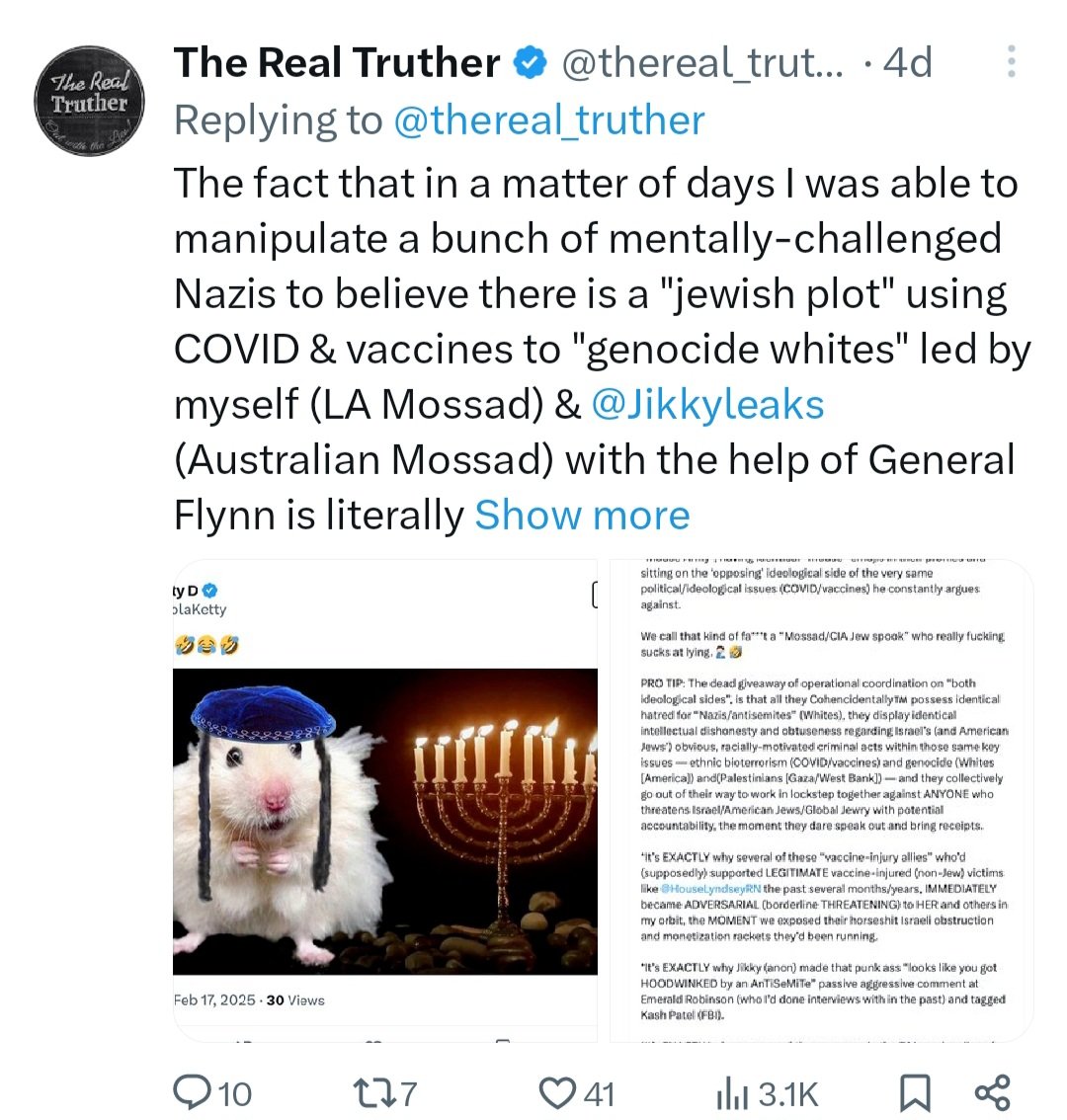Screen dimensions: 1067x1120
Task: Open the @thereal_truther replying-to link
Action: click(548, 120)
